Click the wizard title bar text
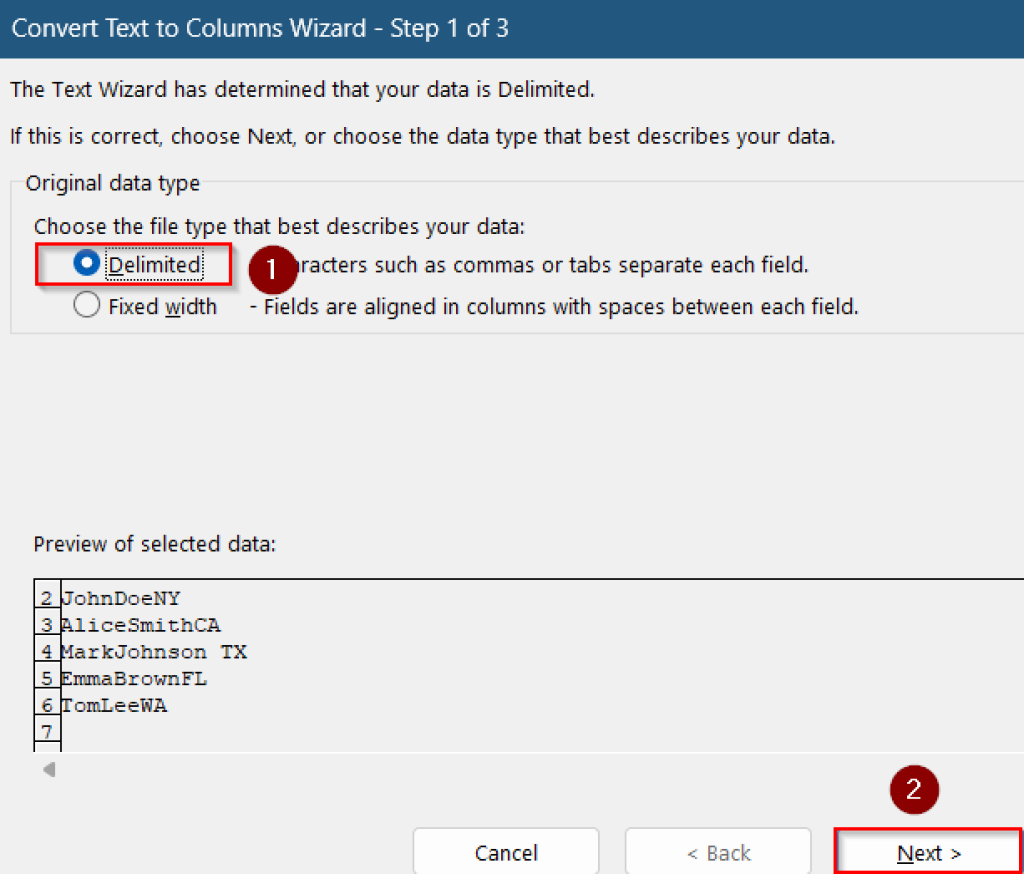 pos(258,28)
